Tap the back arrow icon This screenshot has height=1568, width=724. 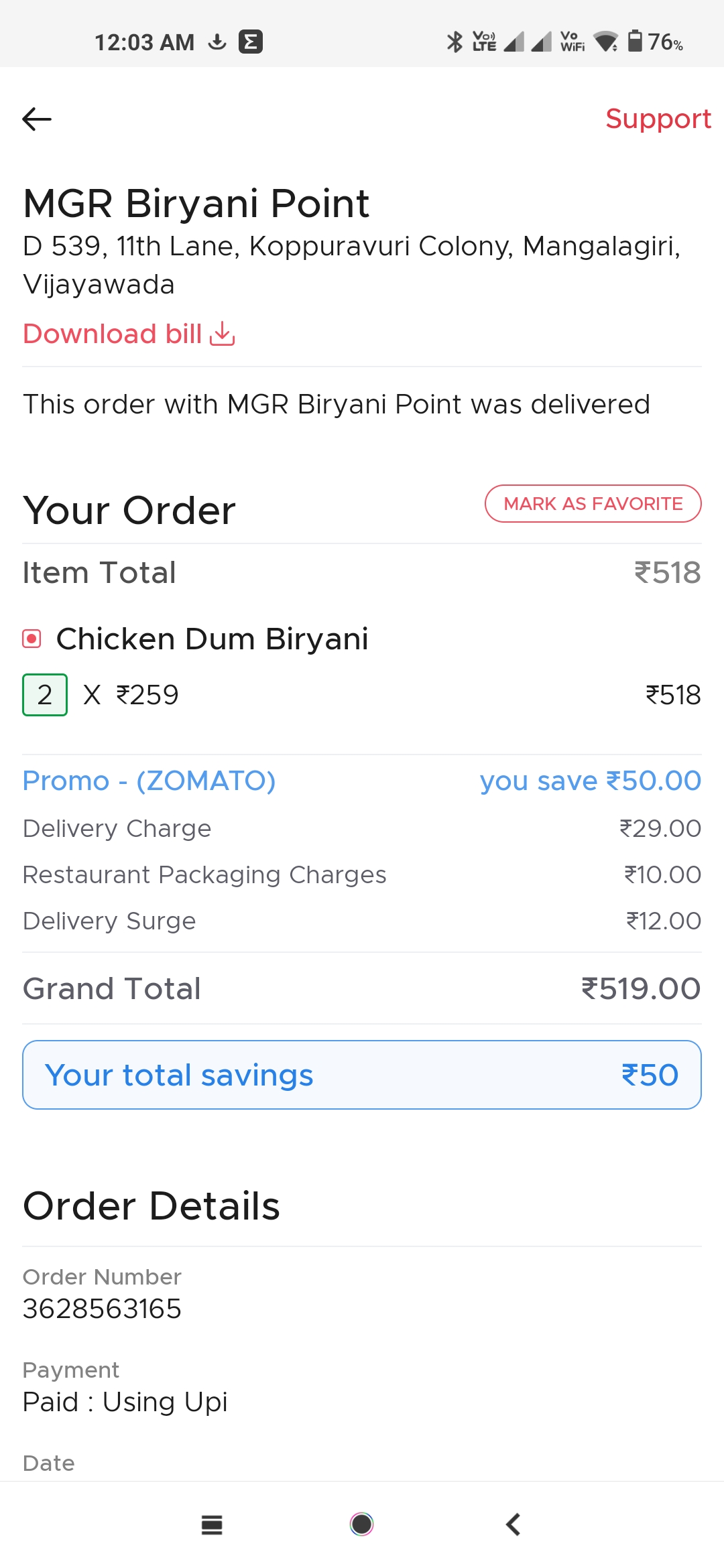point(37,119)
